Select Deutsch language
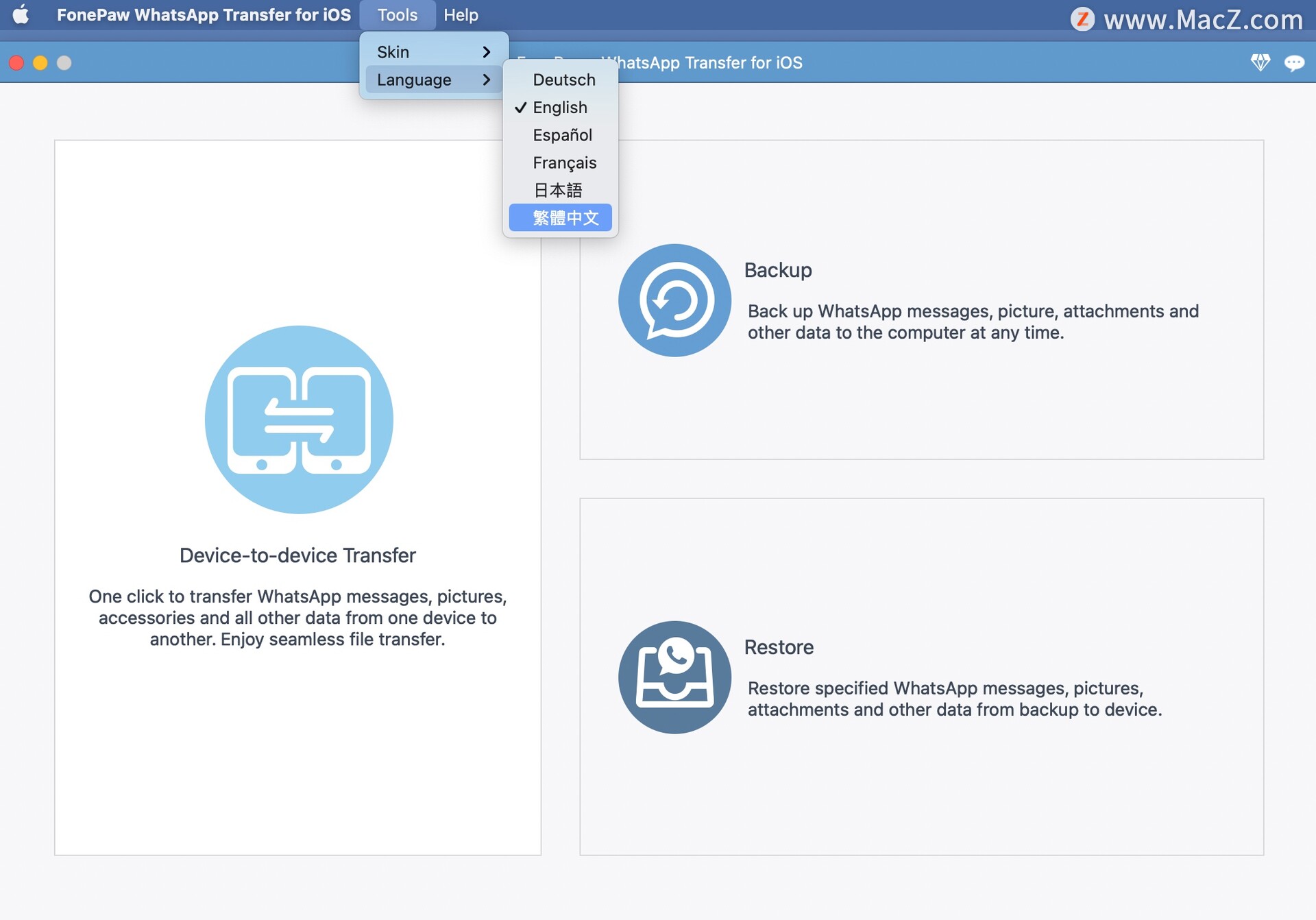The height and width of the screenshot is (920, 1316). 561,80
